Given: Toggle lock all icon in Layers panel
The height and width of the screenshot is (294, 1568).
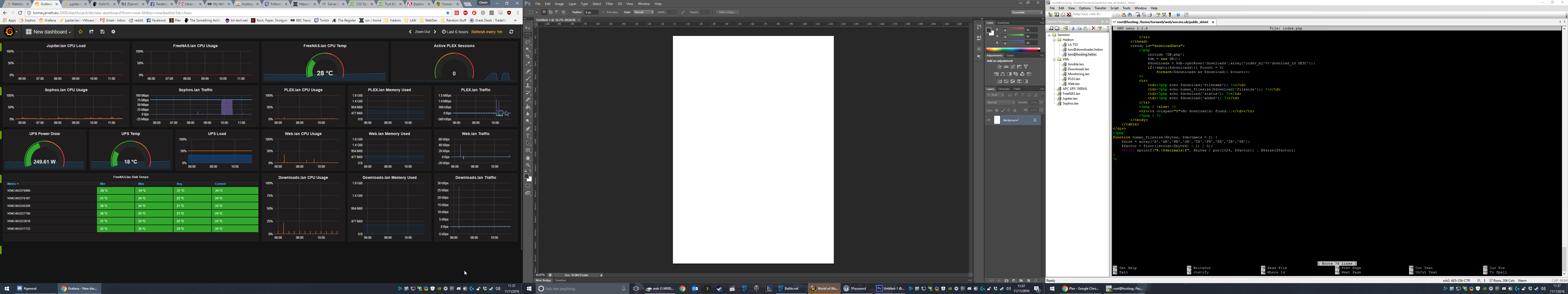Looking at the screenshot, I should click(1015, 110).
